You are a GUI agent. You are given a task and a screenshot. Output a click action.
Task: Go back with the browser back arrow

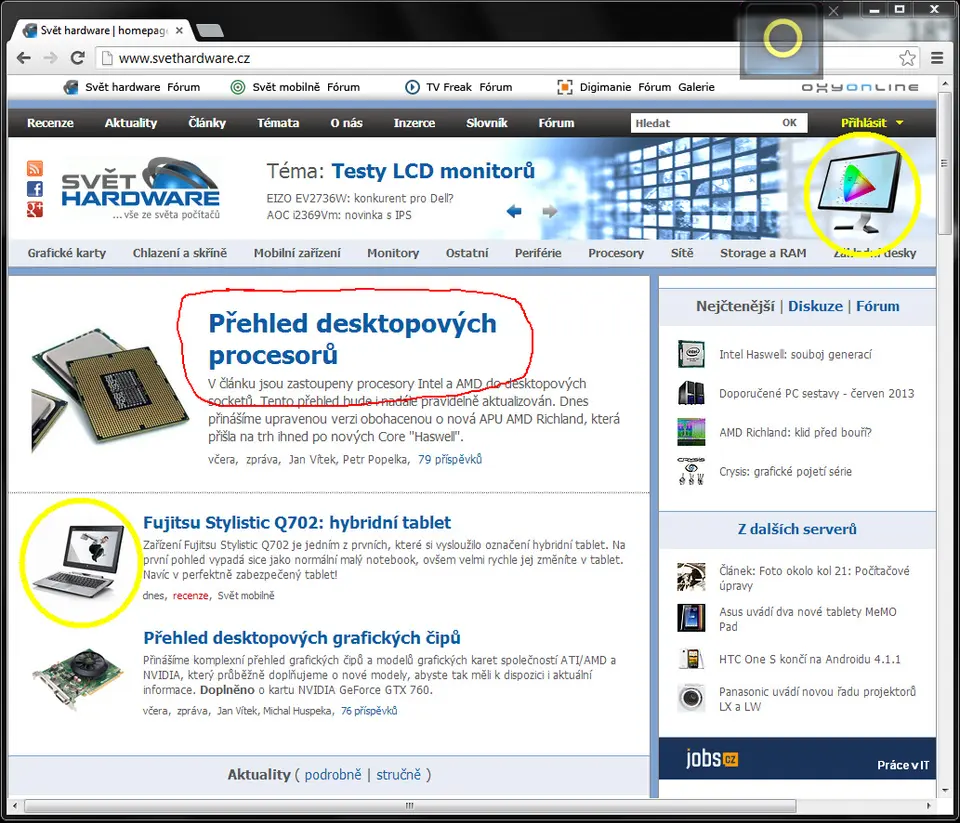point(23,58)
